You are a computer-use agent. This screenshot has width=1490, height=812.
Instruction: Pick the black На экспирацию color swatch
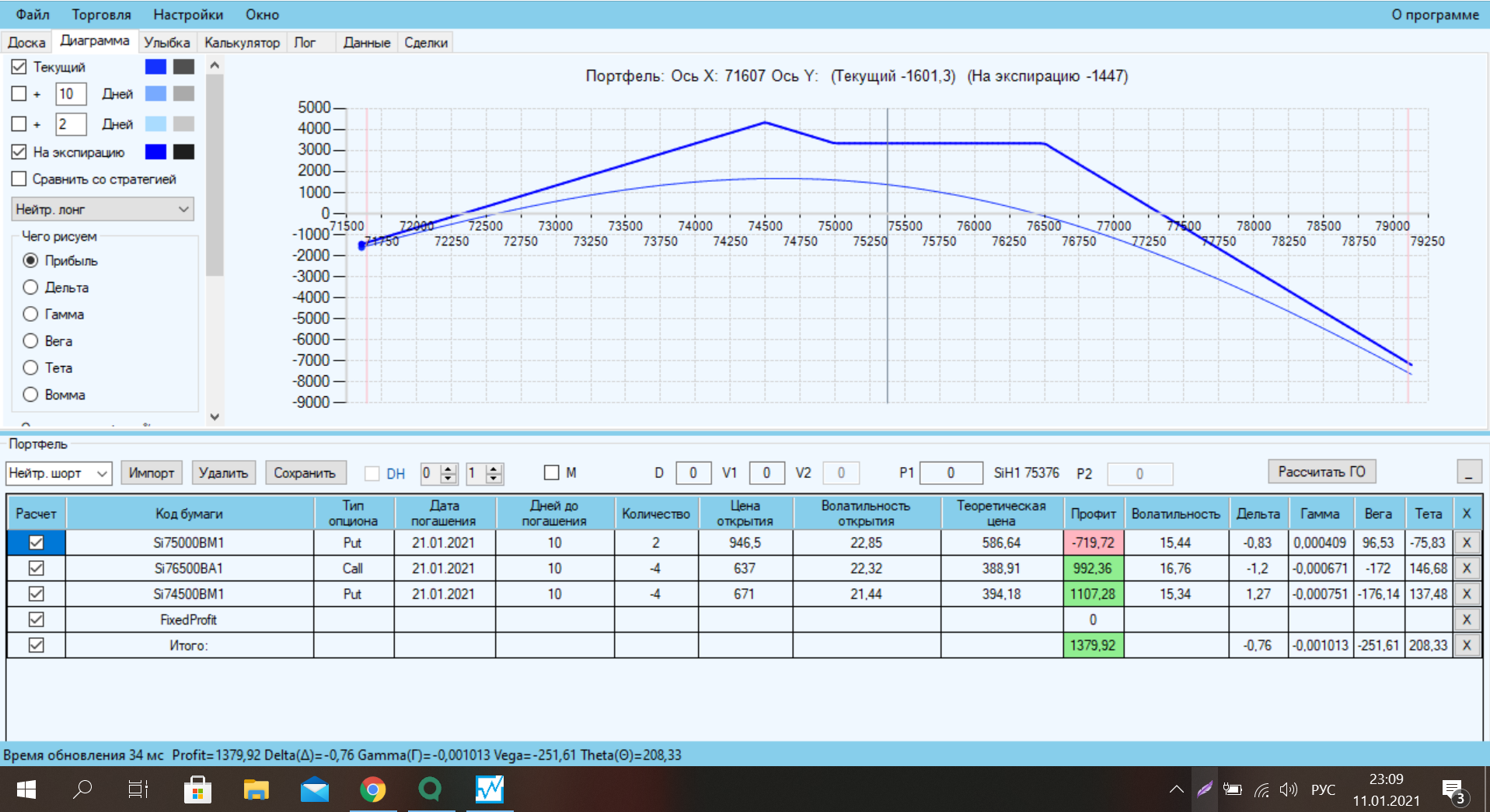pos(183,152)
